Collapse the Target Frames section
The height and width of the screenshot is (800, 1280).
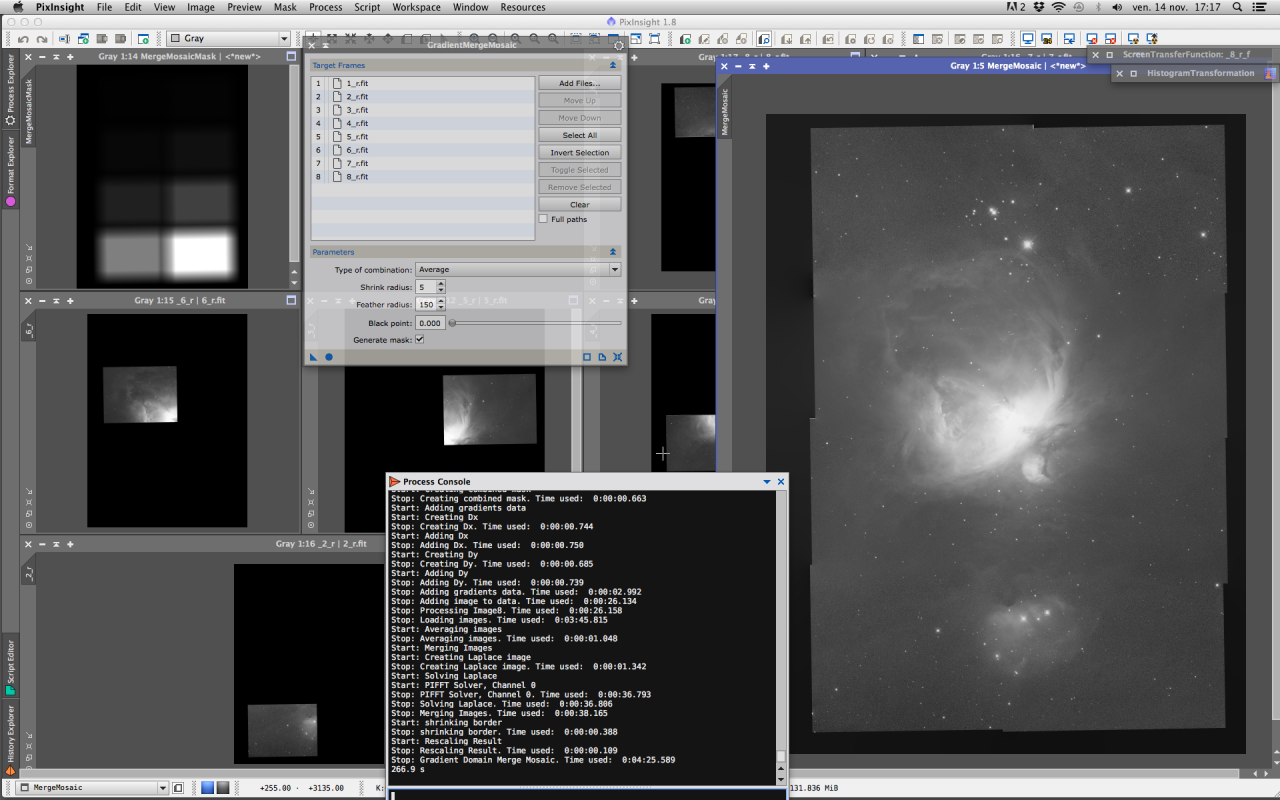613,65
